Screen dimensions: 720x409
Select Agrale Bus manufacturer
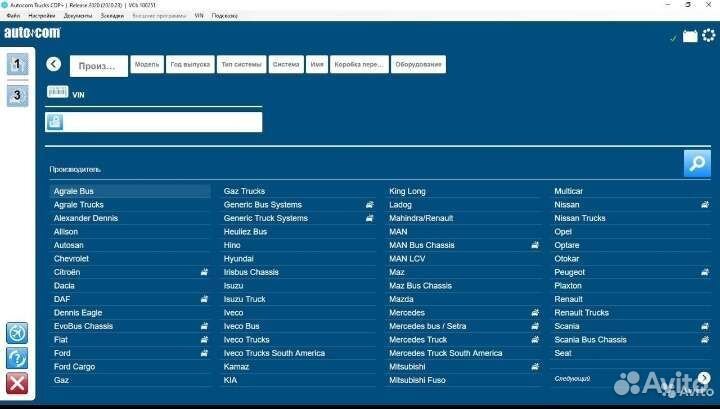pos(130,191)
